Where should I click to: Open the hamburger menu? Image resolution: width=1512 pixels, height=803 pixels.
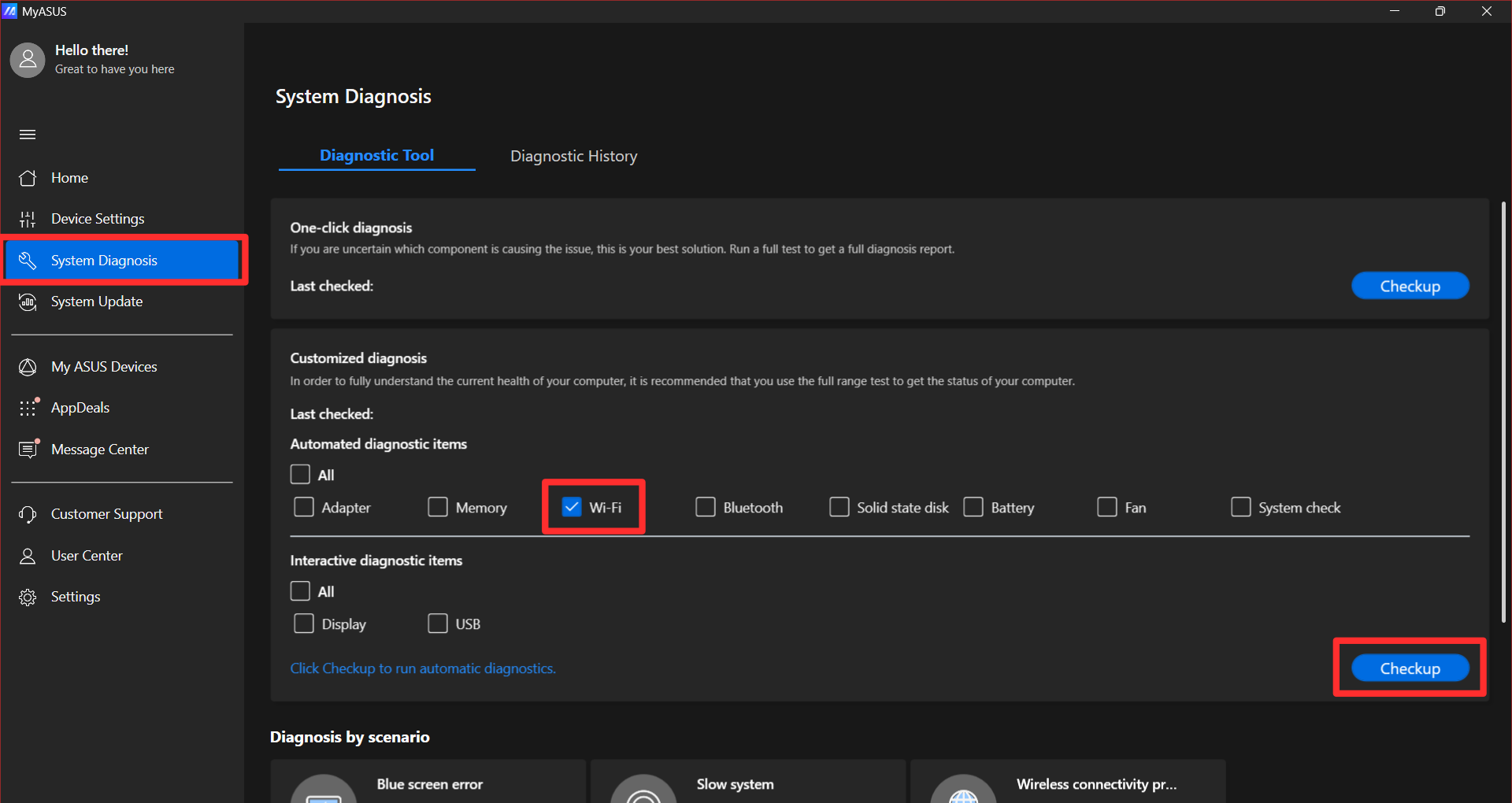click(28, 134)
